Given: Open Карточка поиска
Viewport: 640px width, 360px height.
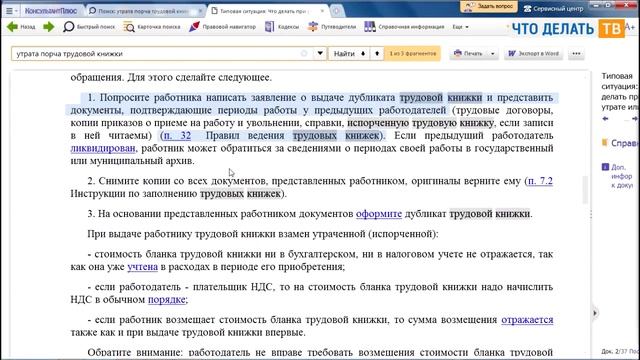Looking at the screenshot, I should [x=151, y=27].
